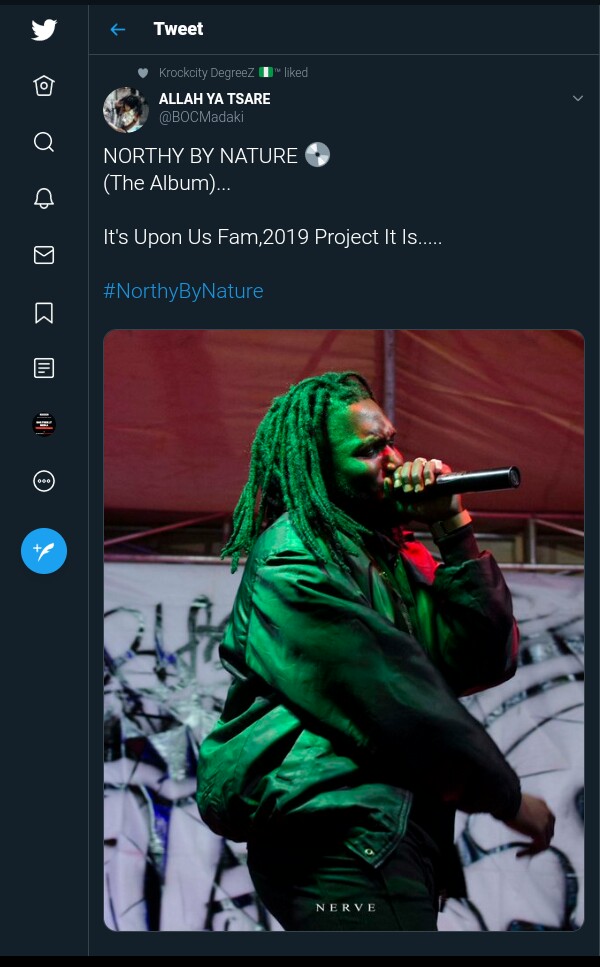Open the tweet author's profile picture
600x967 pixels.
[126, 110]
